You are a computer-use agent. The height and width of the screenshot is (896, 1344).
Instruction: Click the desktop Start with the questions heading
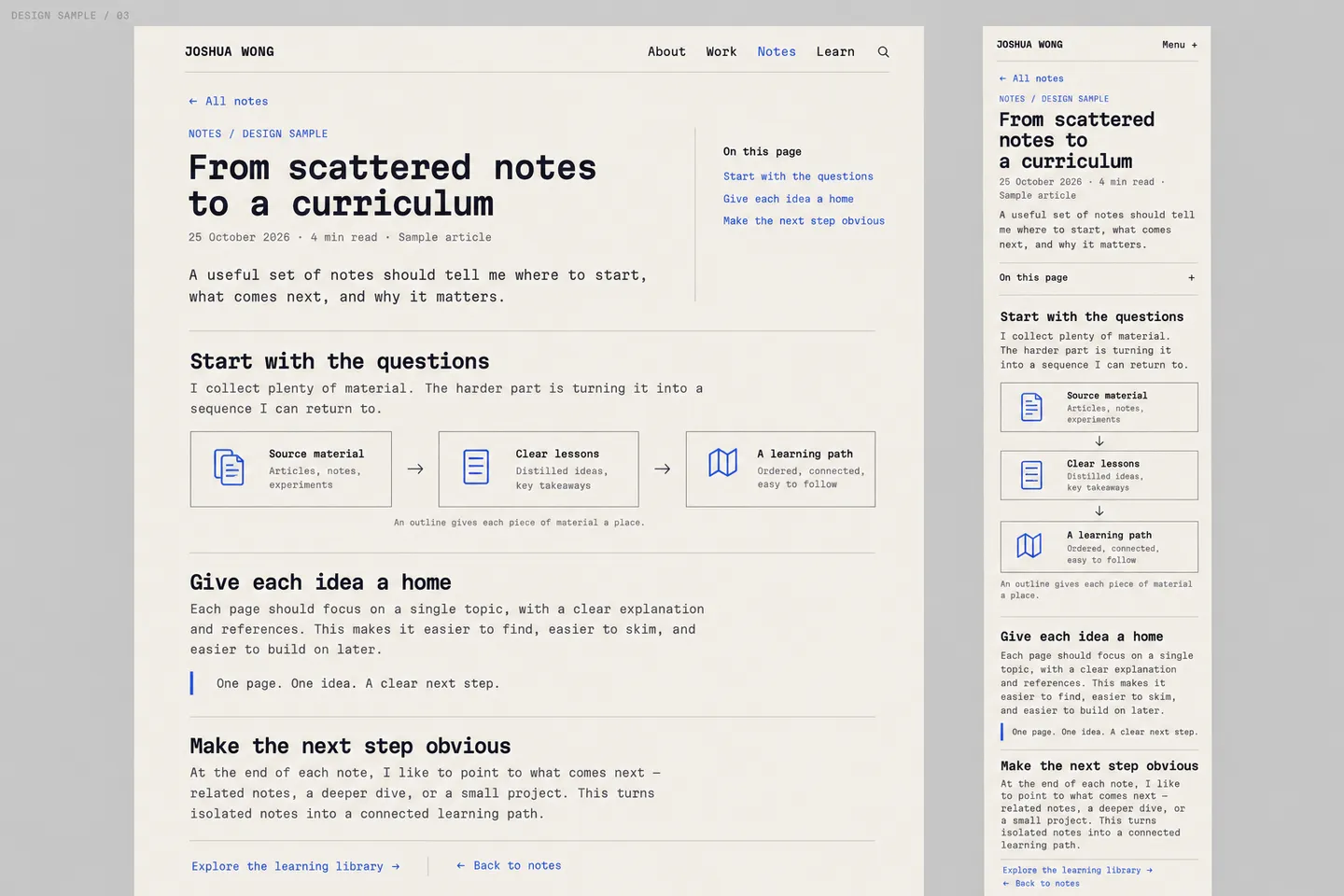340,361
